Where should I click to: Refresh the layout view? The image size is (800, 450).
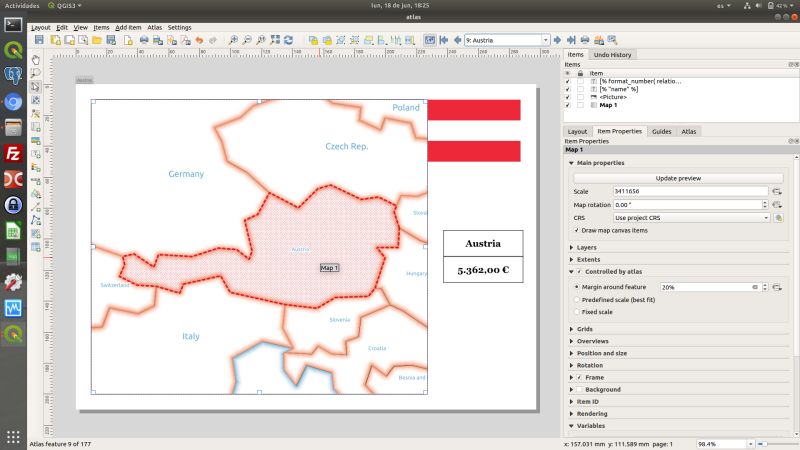[x=289, y=40]
